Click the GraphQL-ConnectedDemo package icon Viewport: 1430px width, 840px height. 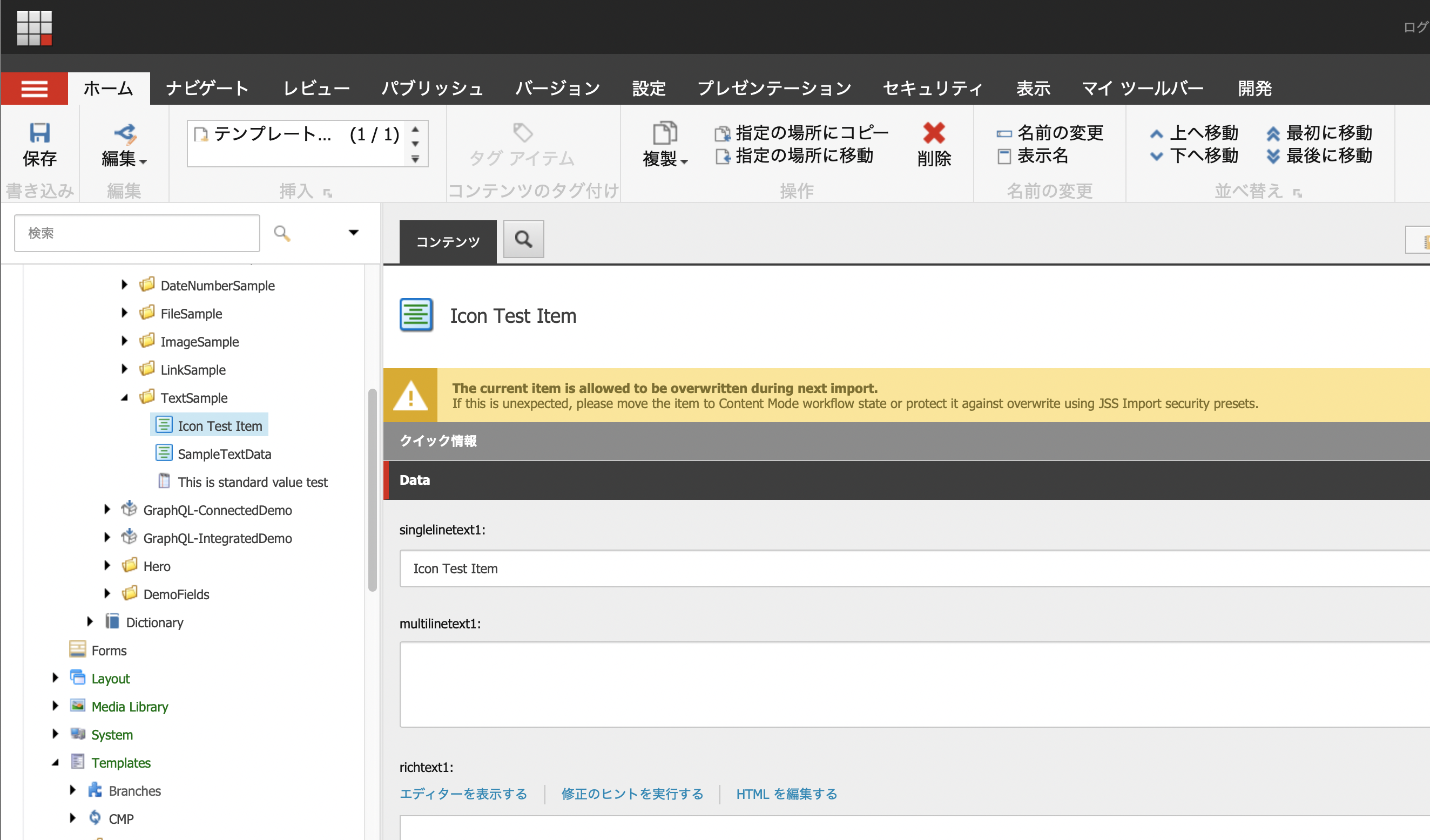point(130,509)
